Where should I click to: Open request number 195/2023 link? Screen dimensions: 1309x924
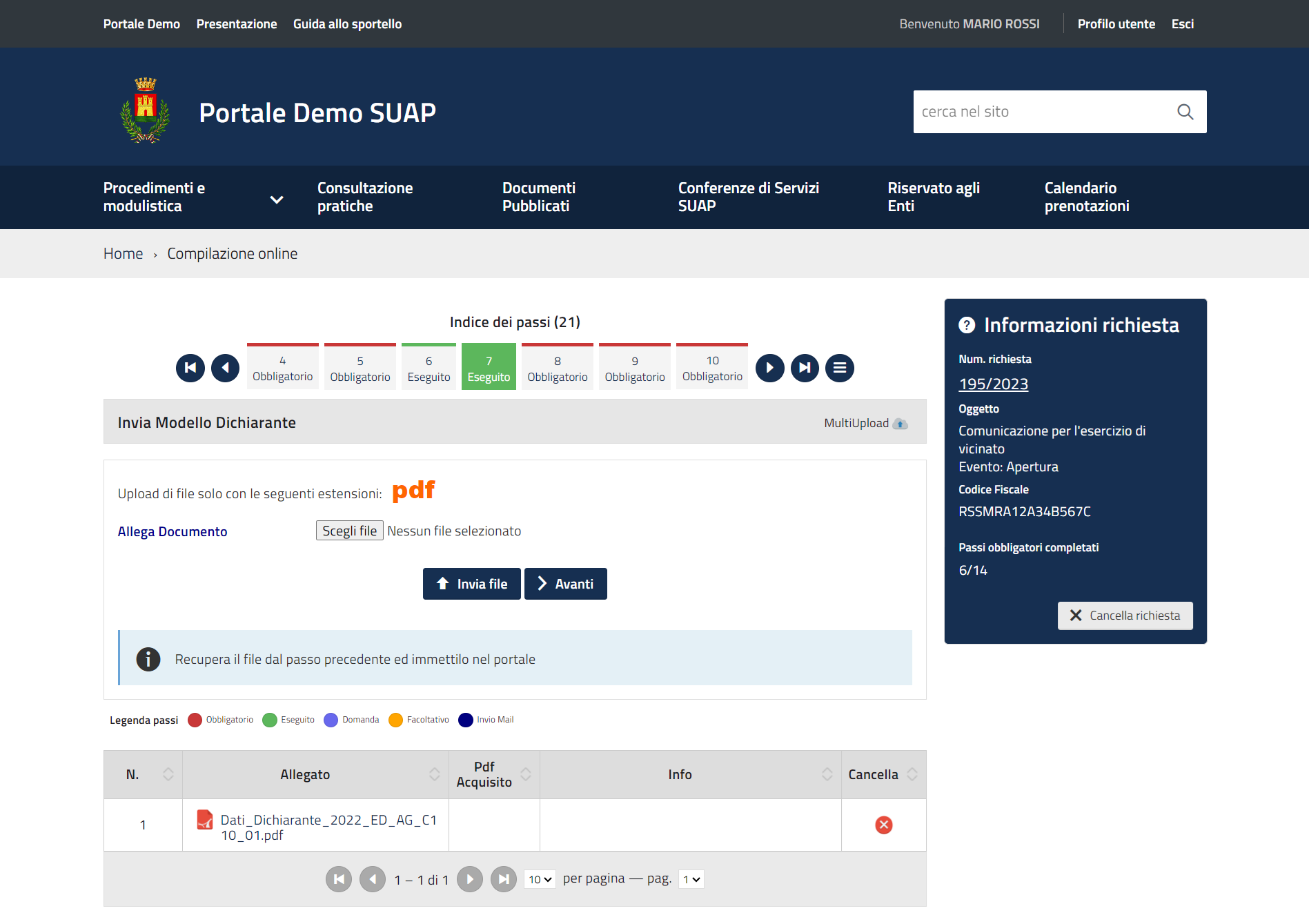click(x=993, y=384)
